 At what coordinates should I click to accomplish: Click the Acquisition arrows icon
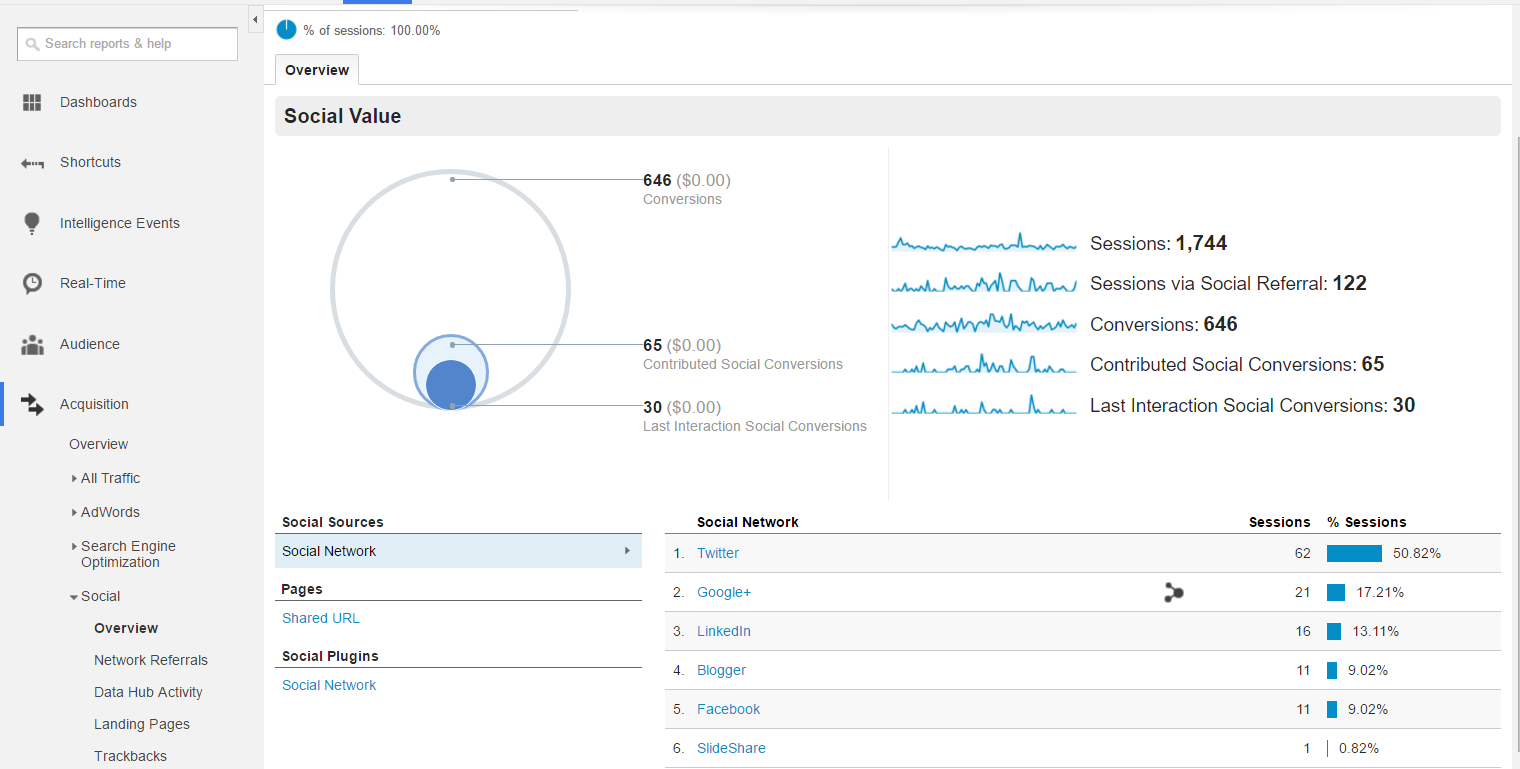[x=32, y=404]
